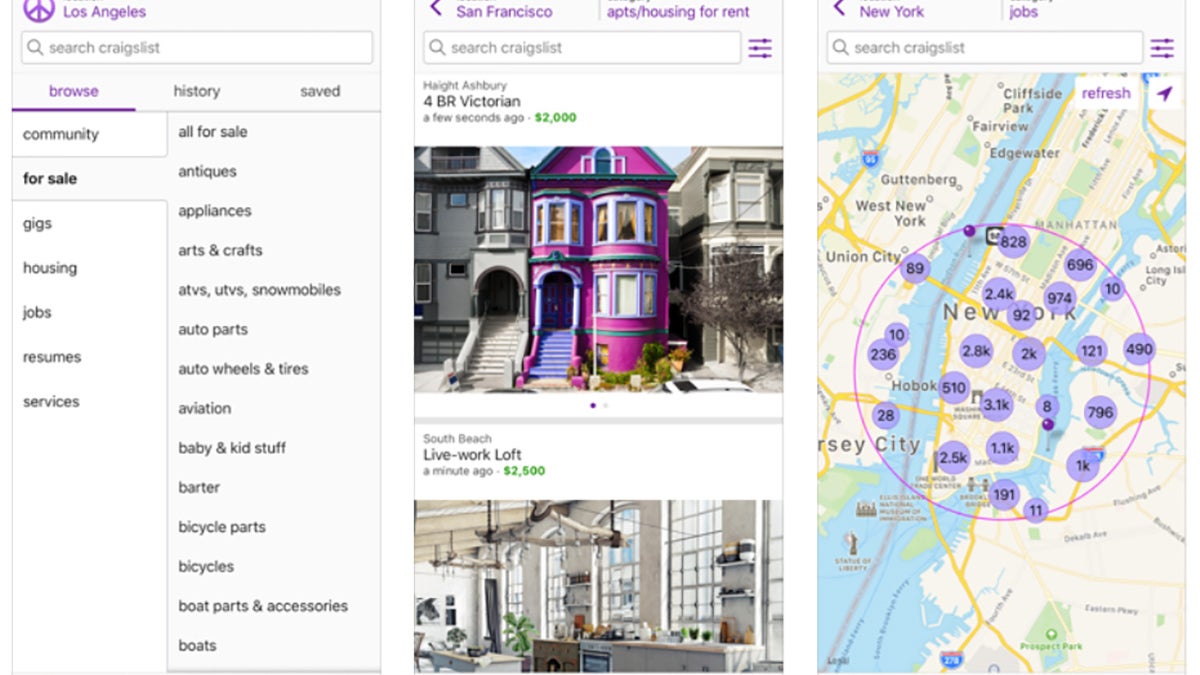Image resolution: width=1200 pixels, height=675 pixels.
Task: Select the 796 cluster marker on map
Action: [1100, 412]
